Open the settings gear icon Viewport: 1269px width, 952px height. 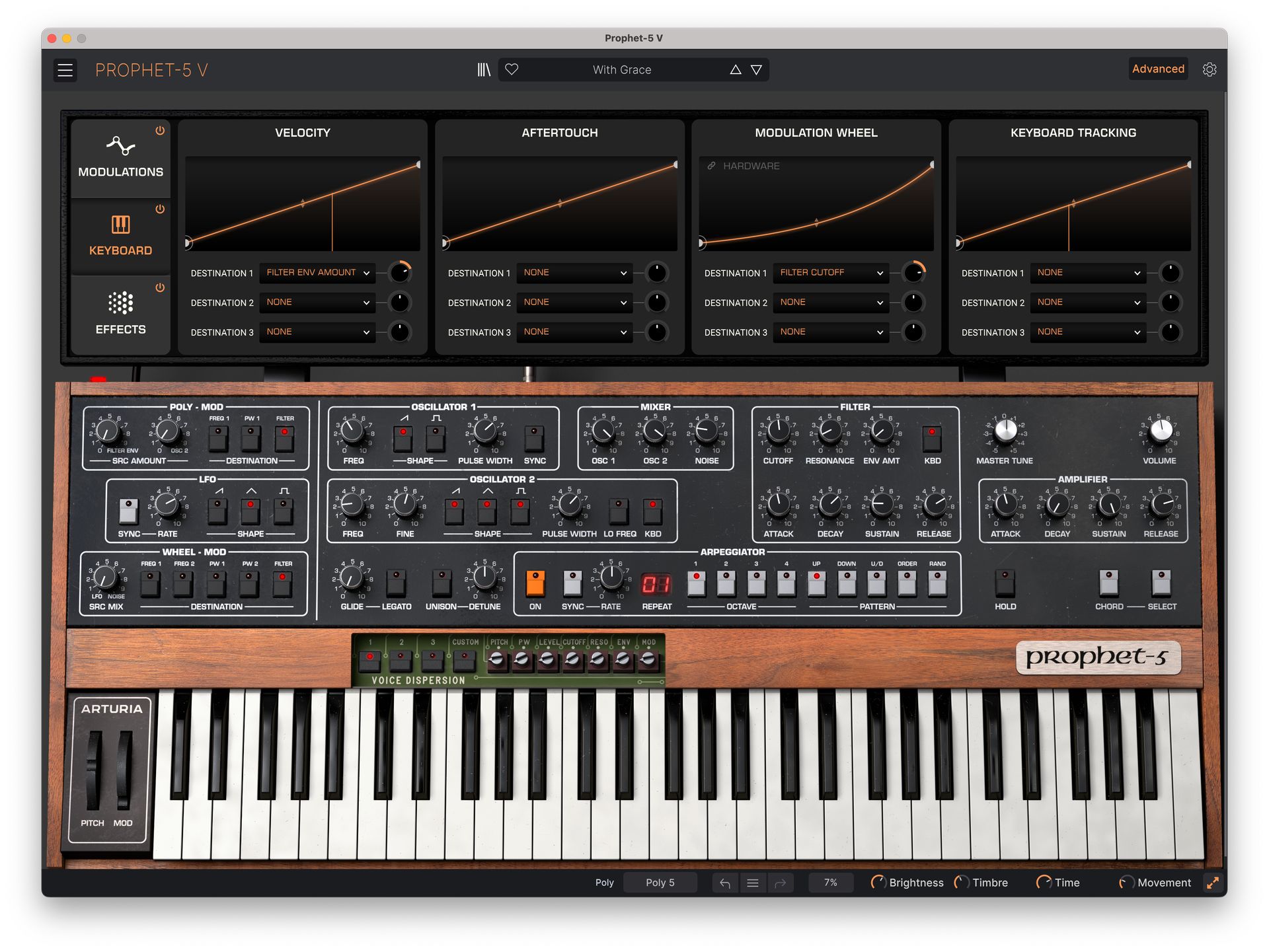point(1210,69)
